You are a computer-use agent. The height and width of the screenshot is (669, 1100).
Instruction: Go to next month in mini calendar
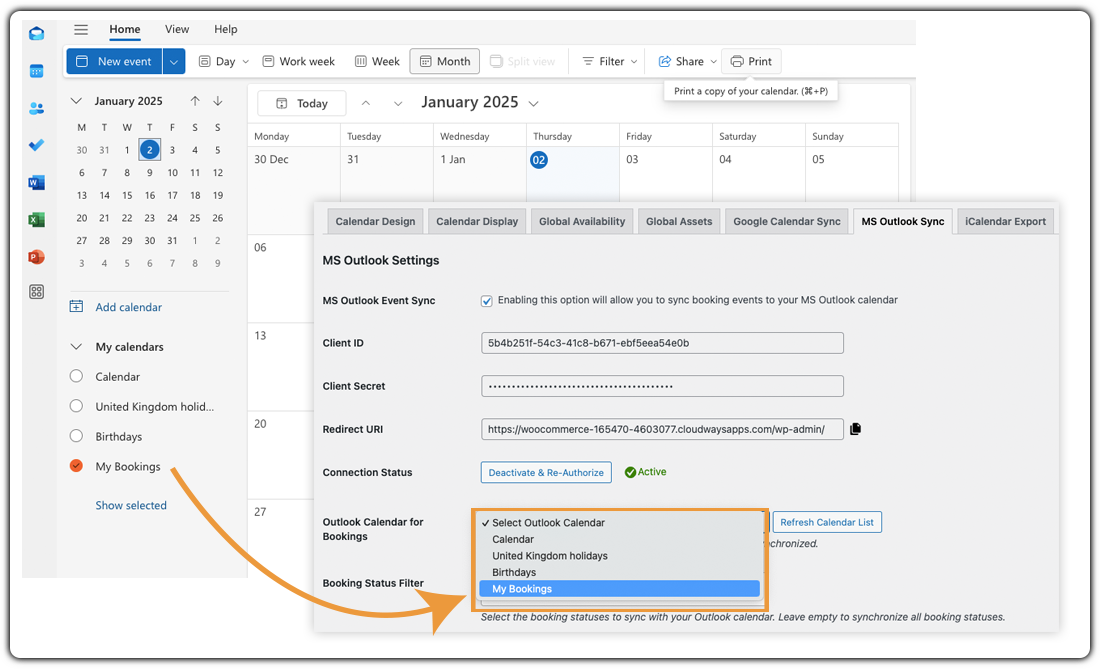pos(218,101)
